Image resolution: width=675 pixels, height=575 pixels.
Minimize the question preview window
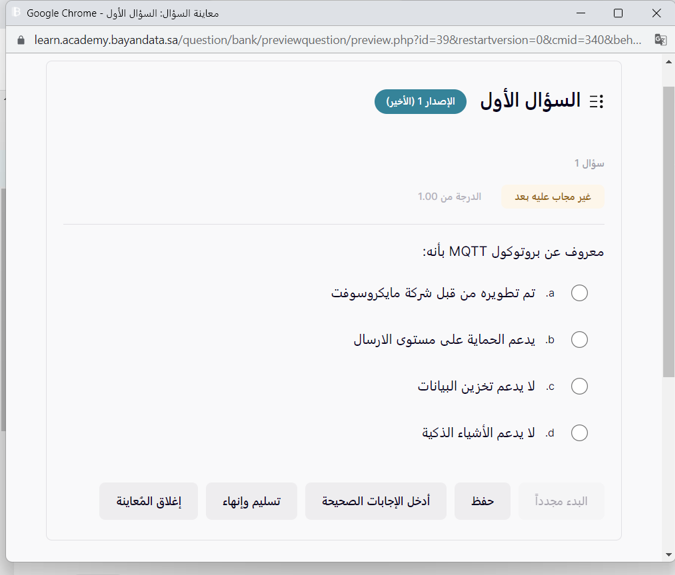tap(577, 13)
